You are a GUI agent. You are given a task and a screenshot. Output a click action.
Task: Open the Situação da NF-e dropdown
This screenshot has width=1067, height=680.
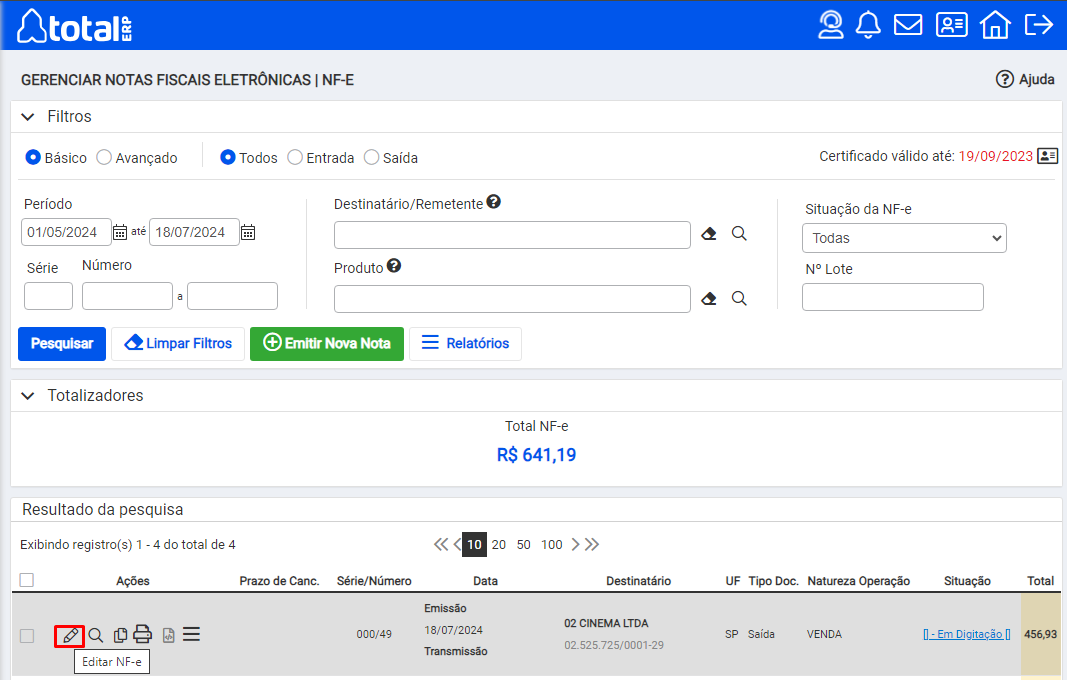pyautogui.click(x=904, y=238)
